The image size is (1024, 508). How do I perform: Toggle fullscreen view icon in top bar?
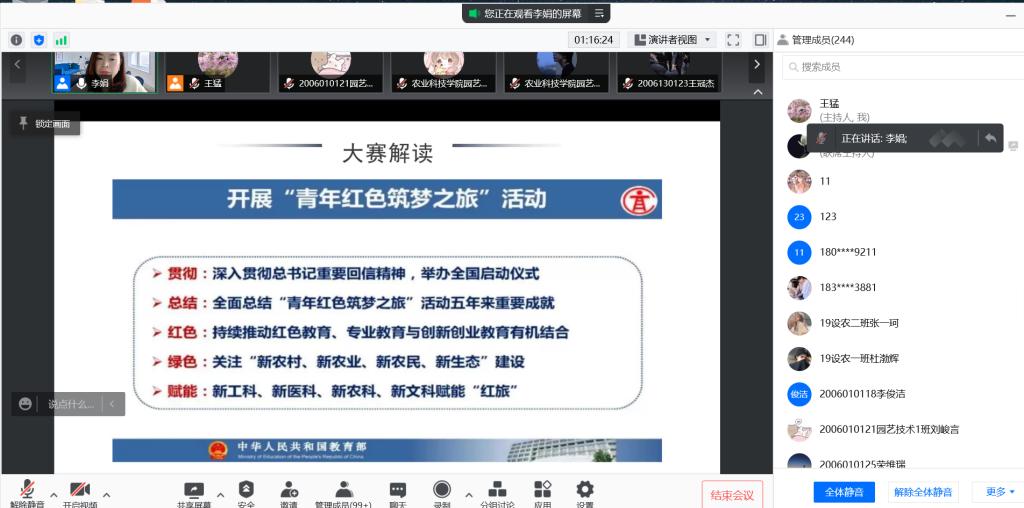tap(733, 40)
